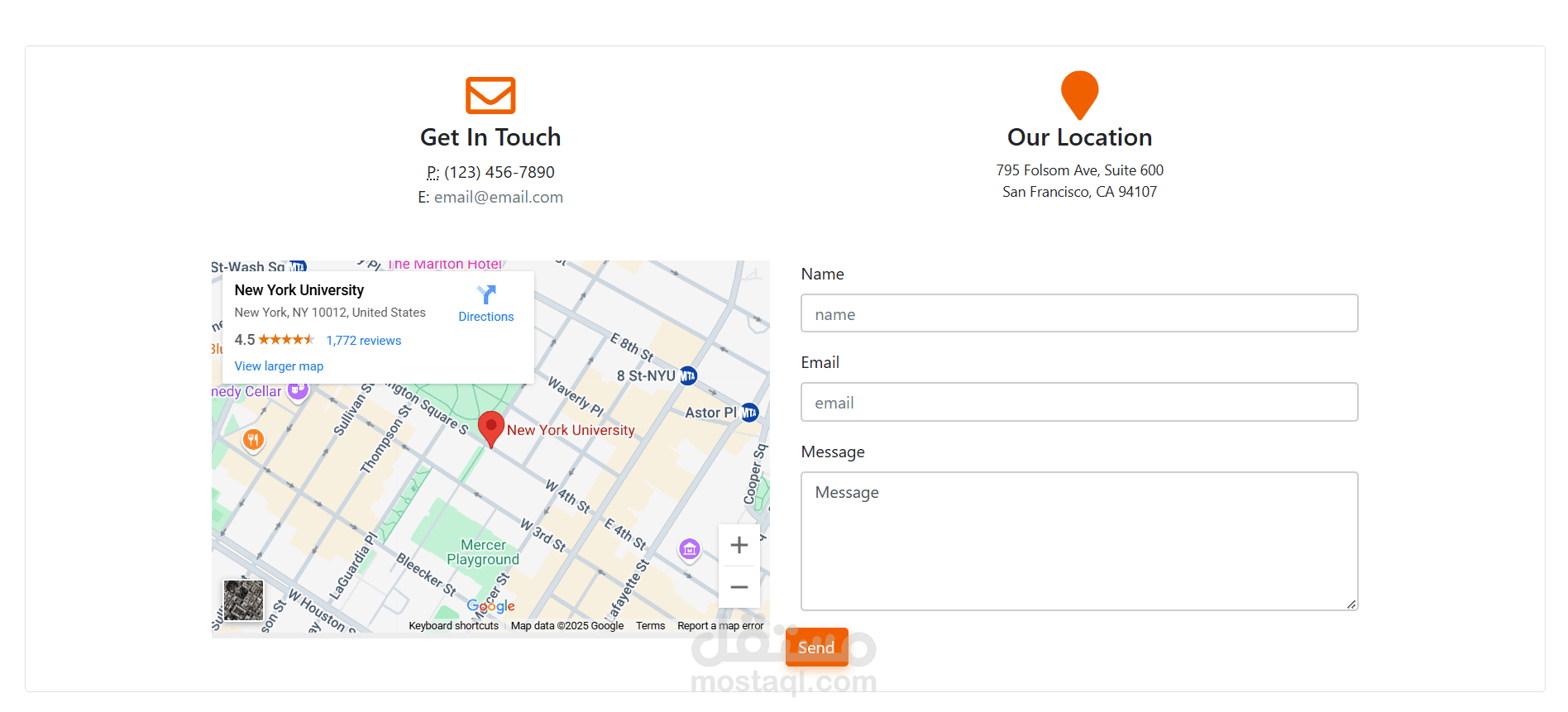Focus the Name input field

pos(1079,313)
